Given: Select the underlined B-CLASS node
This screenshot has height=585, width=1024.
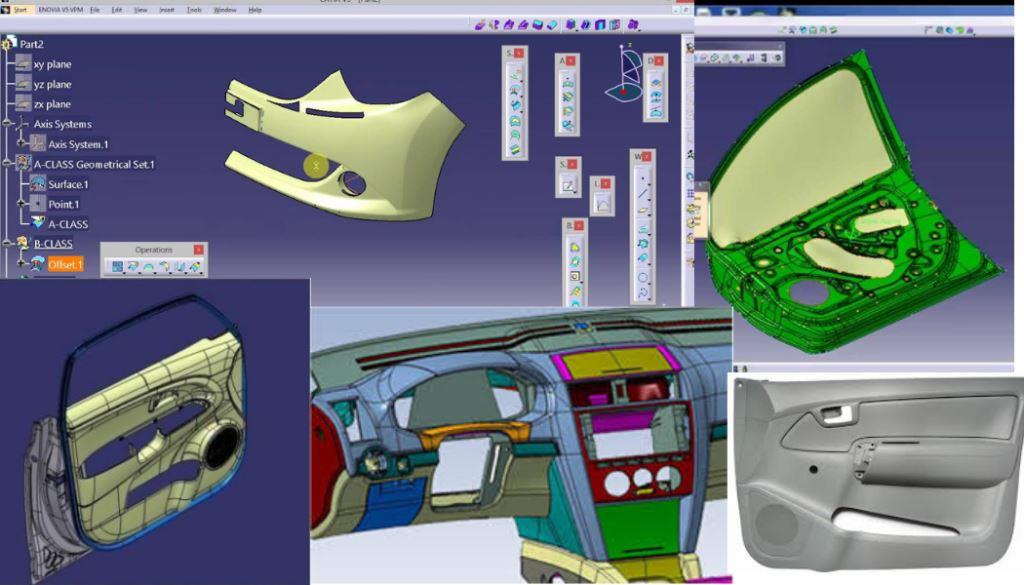Looking at the screenshot, I should 53,244.
